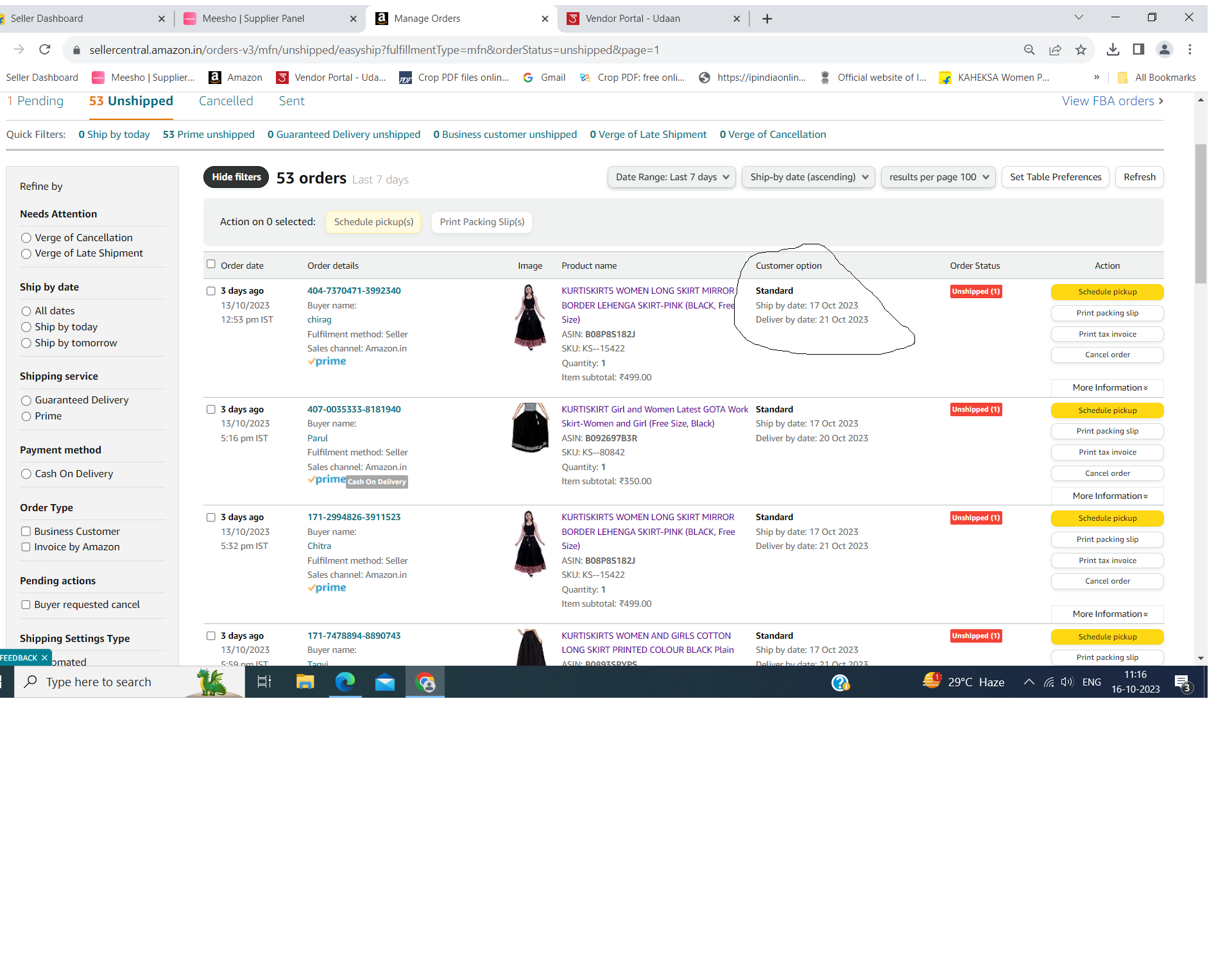Open the browser tab search chevron
Screen dimensions: 1232x962
click(x=1079, y=17)
